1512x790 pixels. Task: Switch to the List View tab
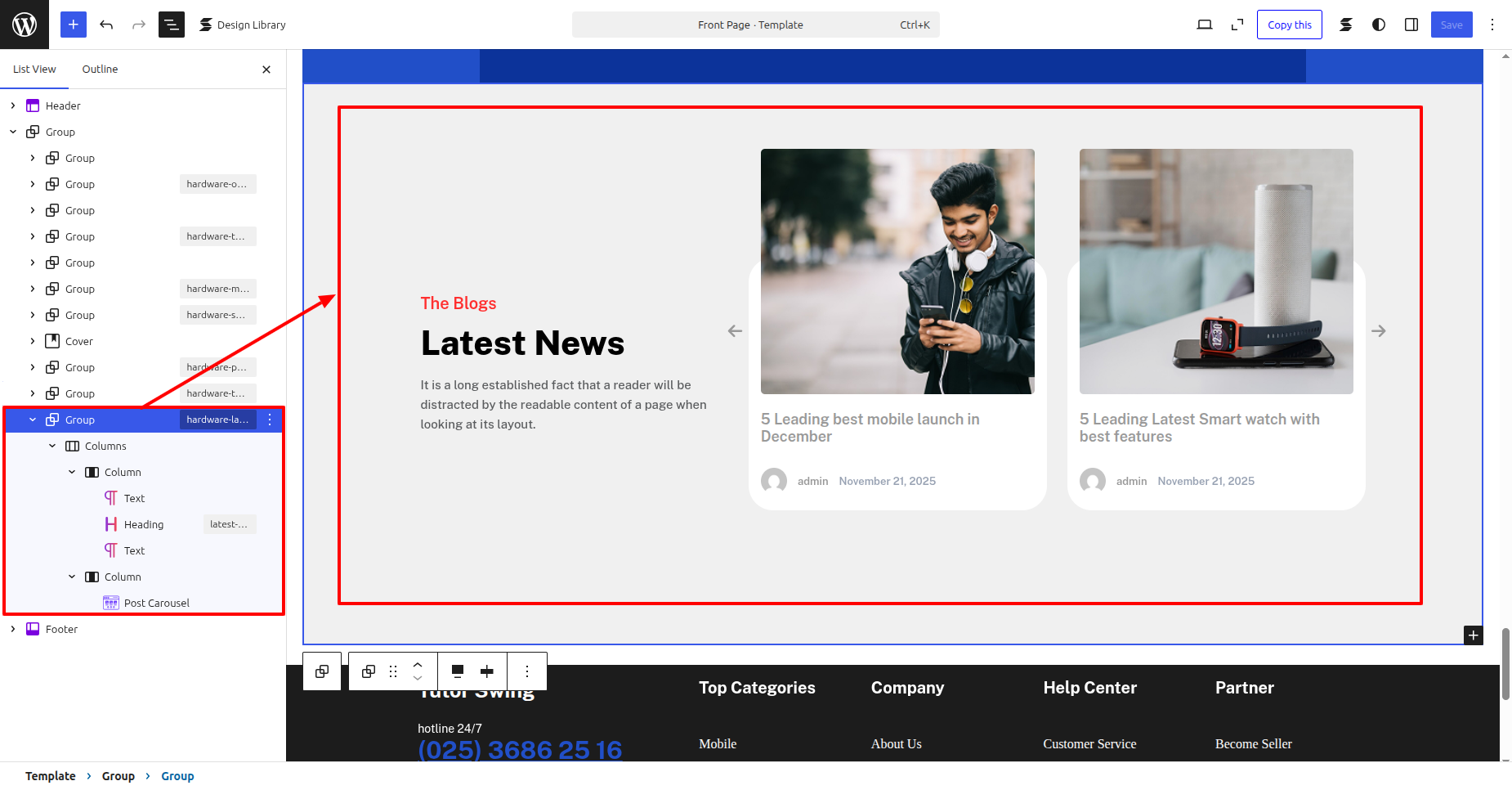[x=34, y=70]
